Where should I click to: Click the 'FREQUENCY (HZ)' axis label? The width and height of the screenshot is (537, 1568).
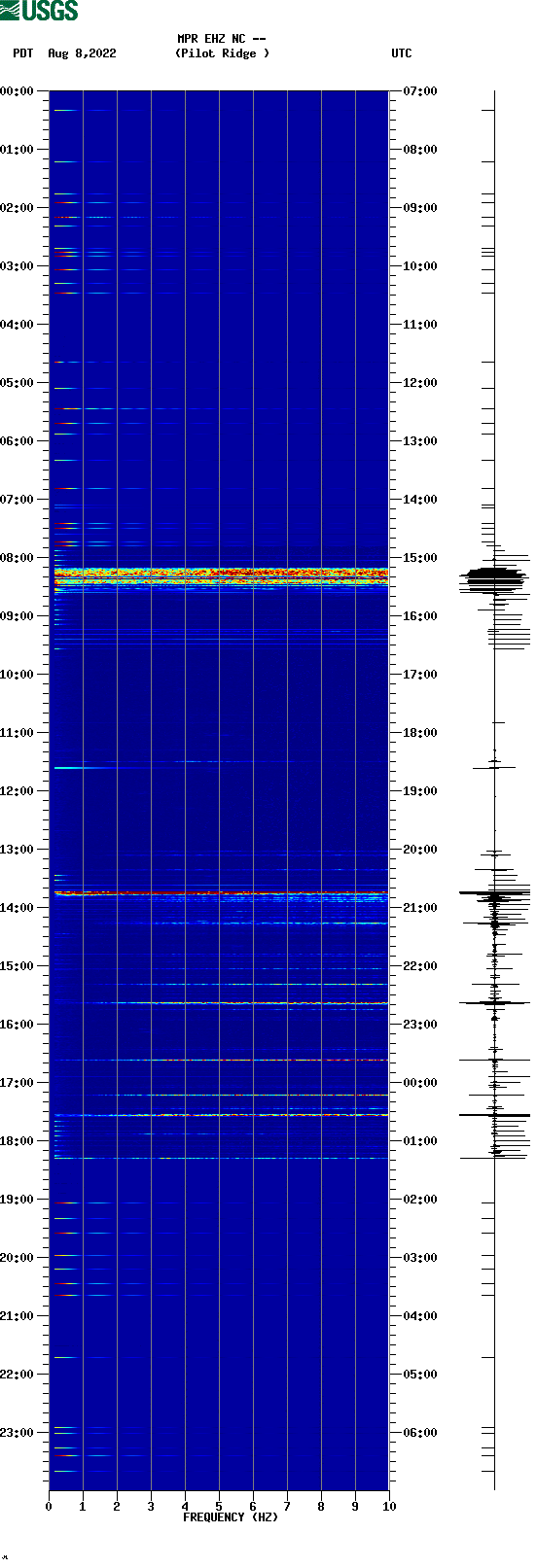pyautogui.click(x=231, y=1517)
